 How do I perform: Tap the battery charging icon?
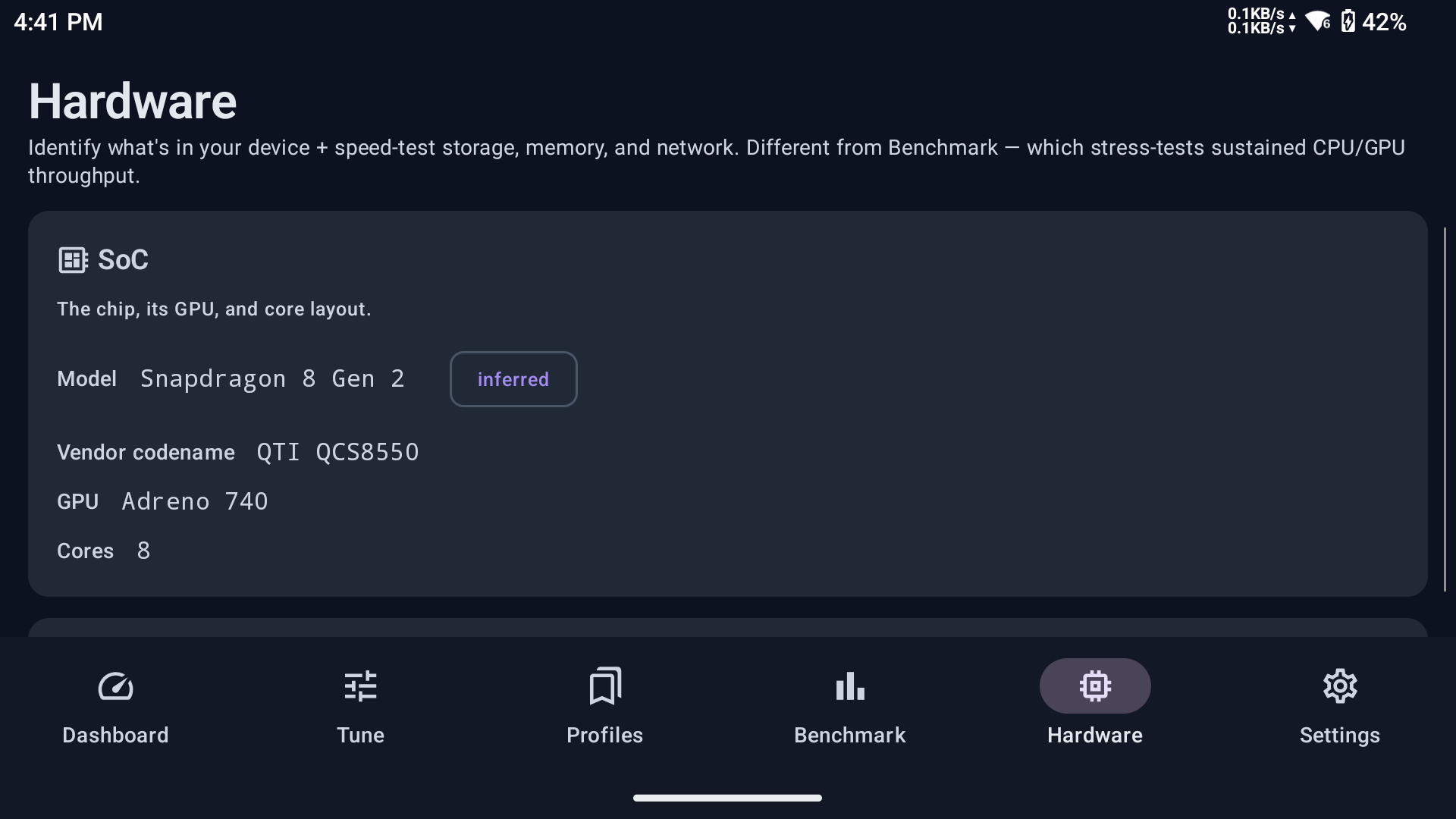coord(1348,21)
